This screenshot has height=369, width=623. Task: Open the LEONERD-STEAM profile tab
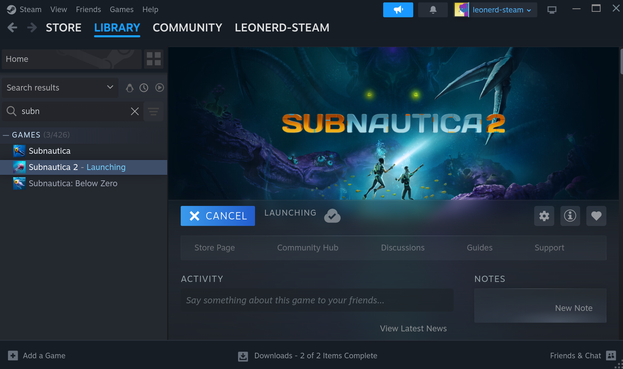(282, 28)
